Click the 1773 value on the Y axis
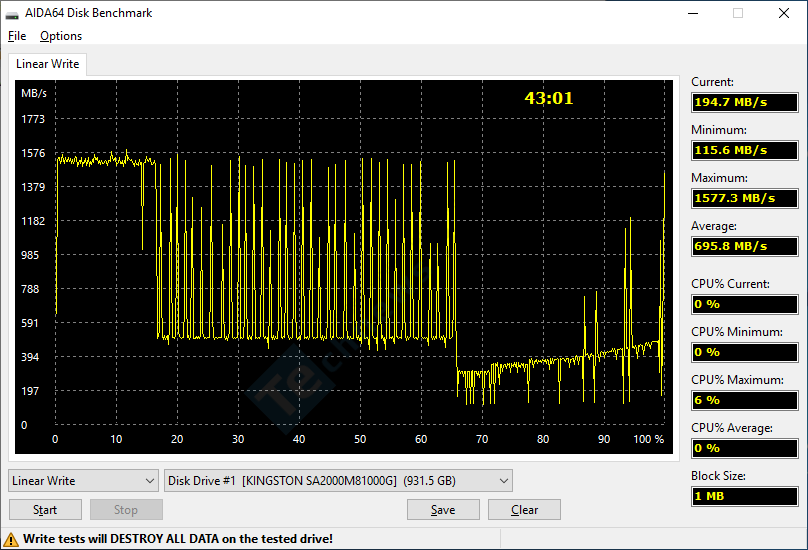This screenshot has height=550, width=808. click(33, 119)
